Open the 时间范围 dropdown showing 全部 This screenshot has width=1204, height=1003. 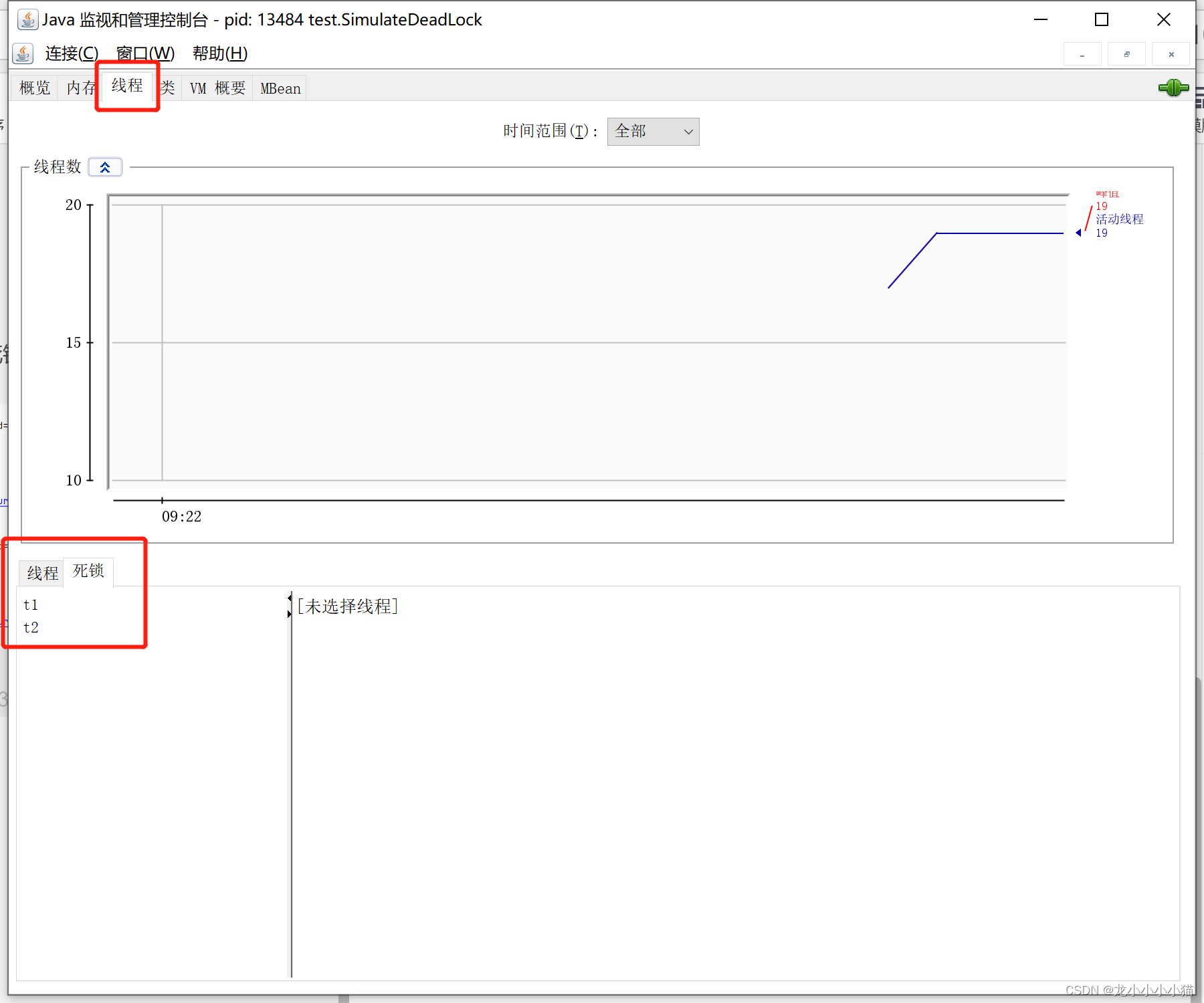pos(653,132)
